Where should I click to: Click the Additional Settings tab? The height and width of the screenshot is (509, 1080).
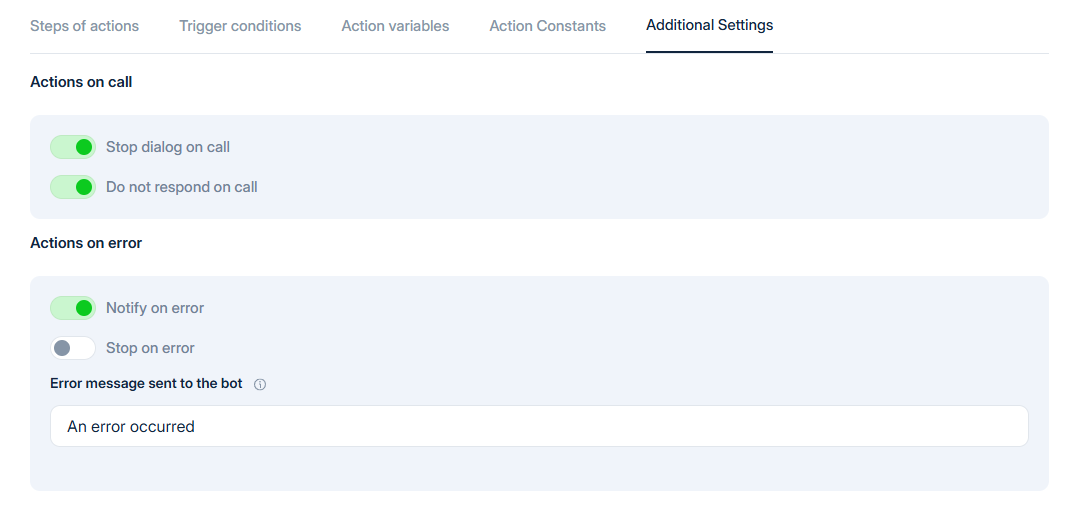pos(709,25)
